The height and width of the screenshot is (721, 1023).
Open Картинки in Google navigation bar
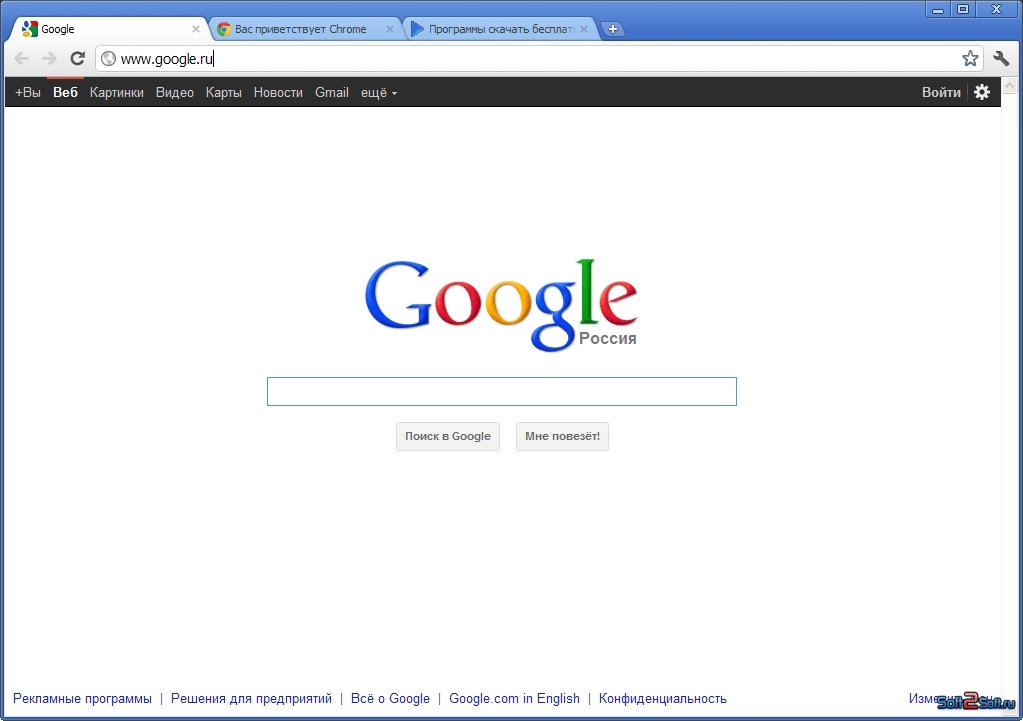click(x=117, y=93)
